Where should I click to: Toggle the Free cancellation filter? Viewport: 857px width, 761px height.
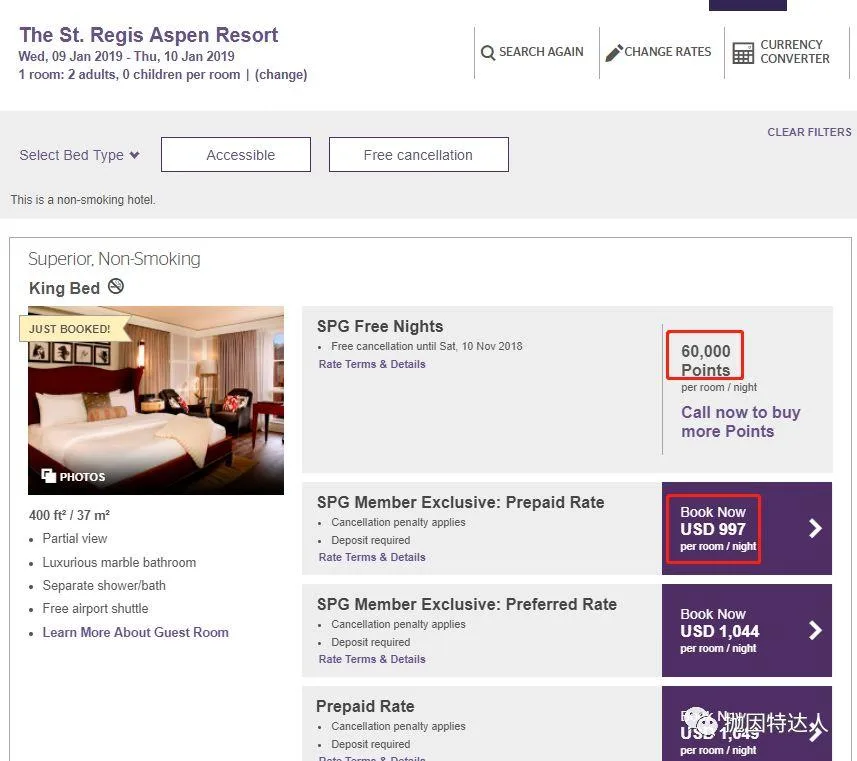tap(419, 155)
